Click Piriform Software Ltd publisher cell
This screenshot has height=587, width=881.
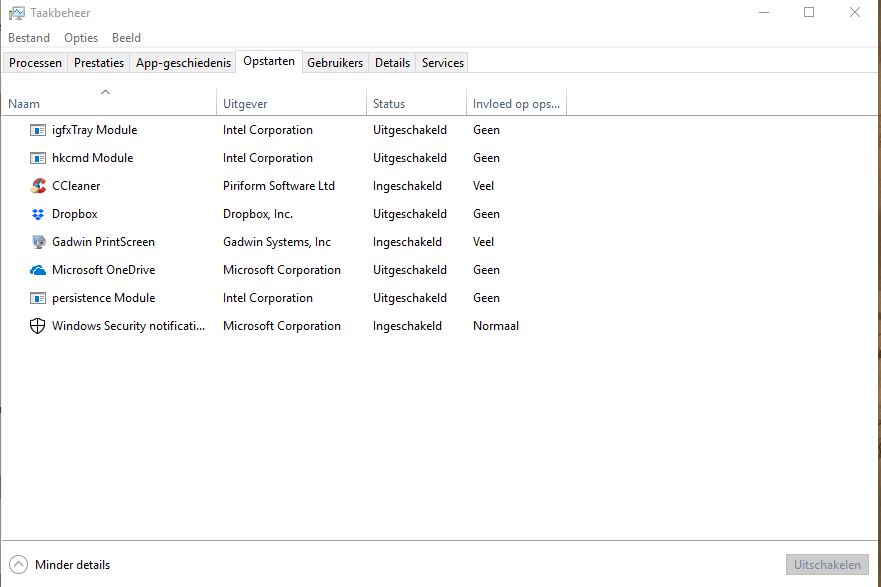pyautogui.click(x=279, y=186)
